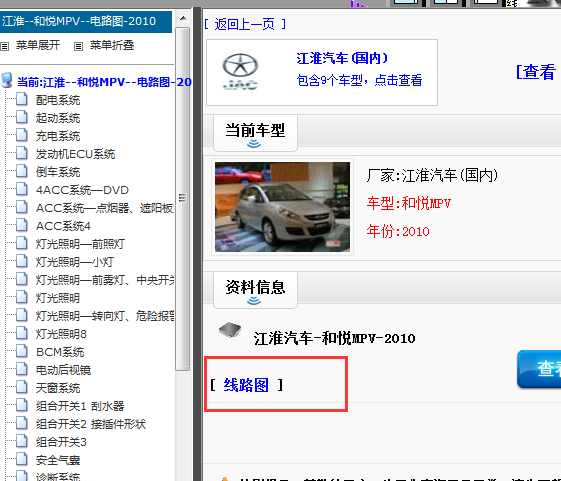Screen dimensions: 561x481
Task: Click the JAC brand logo
Action: point(240,72)
